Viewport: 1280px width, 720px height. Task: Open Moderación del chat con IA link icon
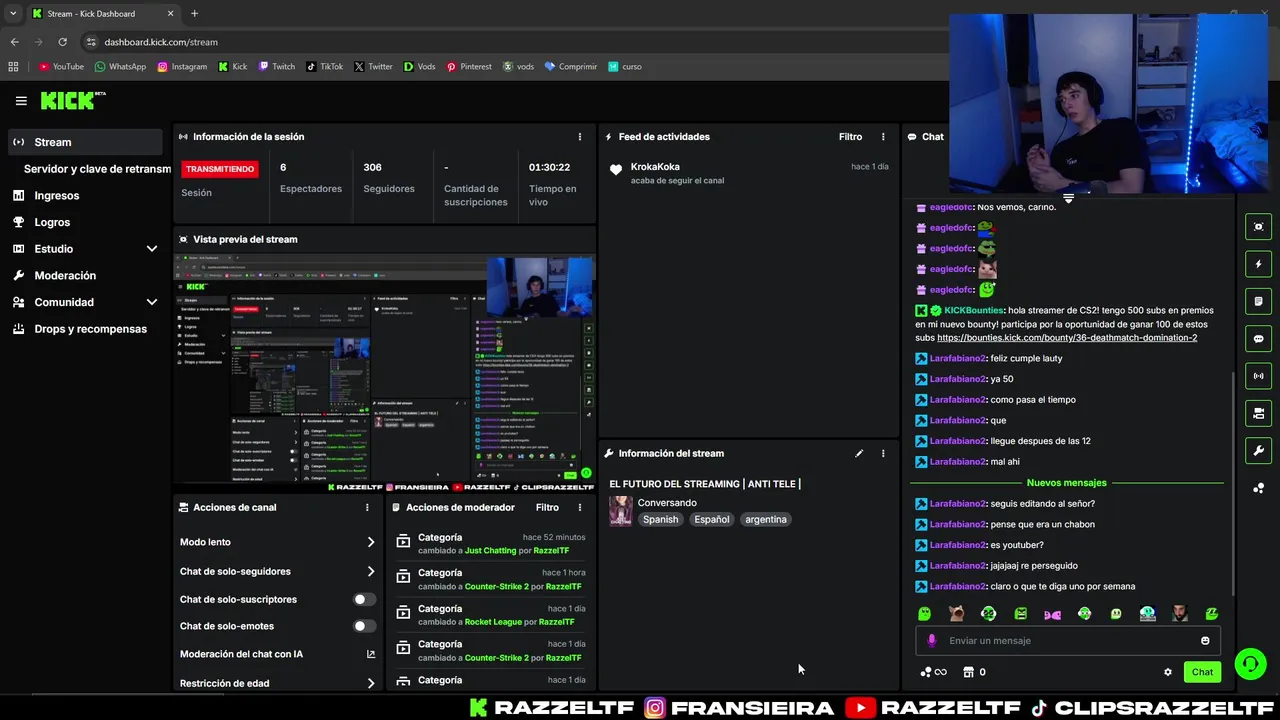click(371, 654)
